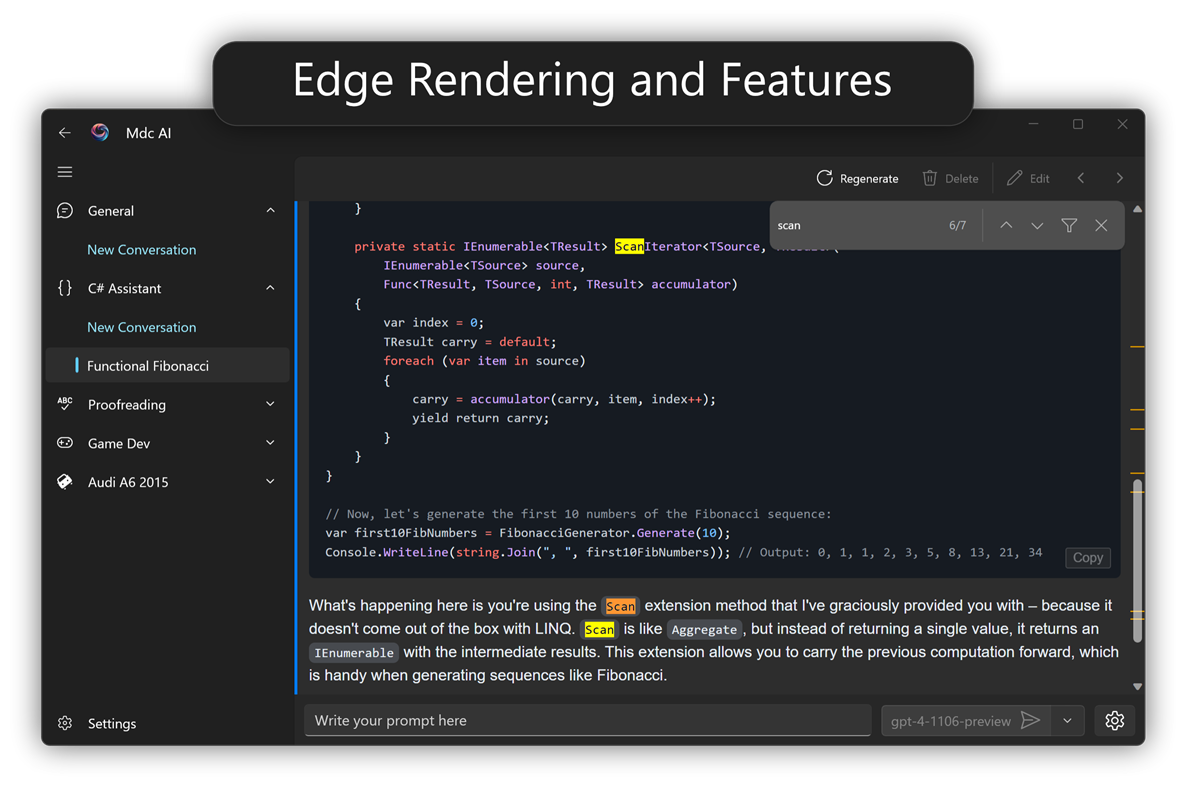The width and height of the screenshot is (1187, 787).
Task: Minimize the Mdc AI window
Action: (1033, 124)
